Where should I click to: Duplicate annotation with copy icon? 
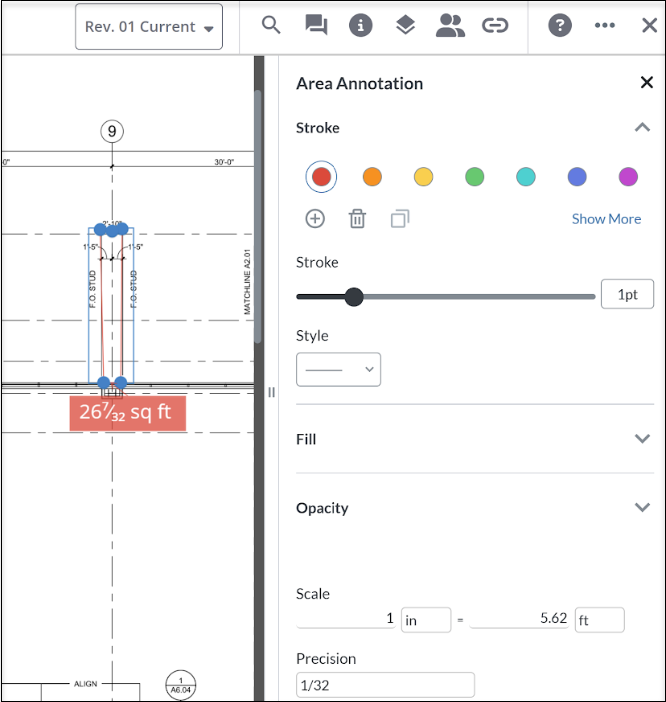pyautogui.click(x=400, y=219)
